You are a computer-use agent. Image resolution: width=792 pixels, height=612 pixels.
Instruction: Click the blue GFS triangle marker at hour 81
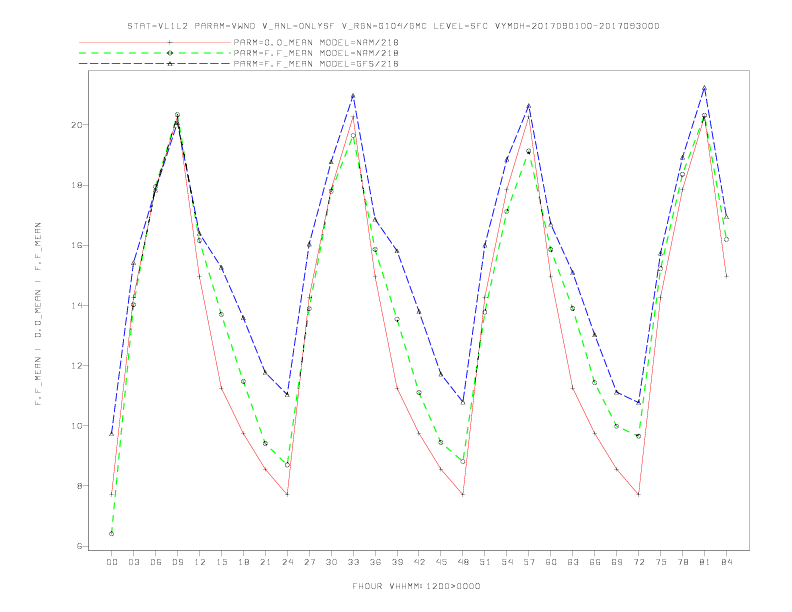[x=705, y=88]
